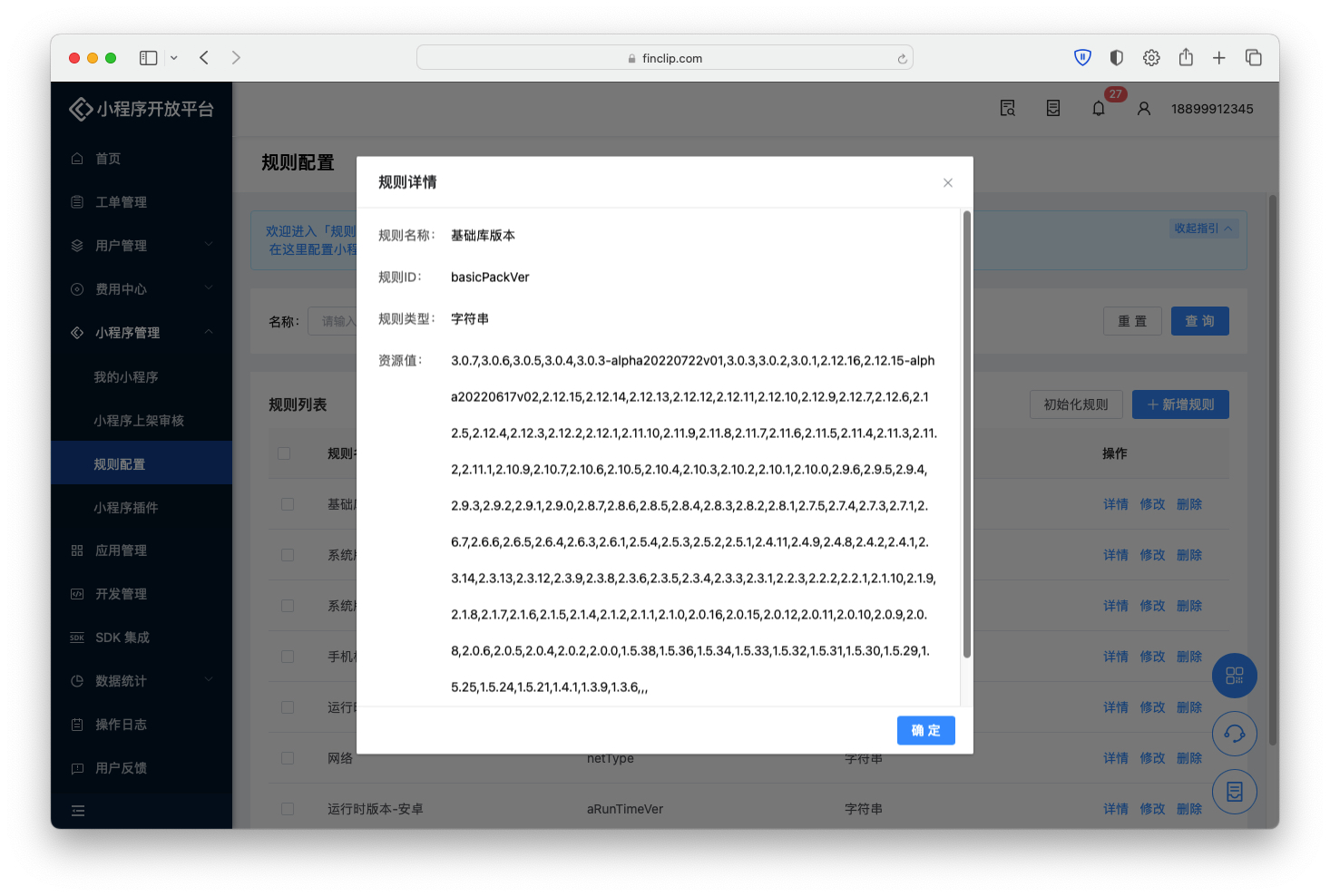Image resolution: width=1330 pixels, height=896 pixels.
Task: Expand the 数据统计 menu
Action: point(141,681)
